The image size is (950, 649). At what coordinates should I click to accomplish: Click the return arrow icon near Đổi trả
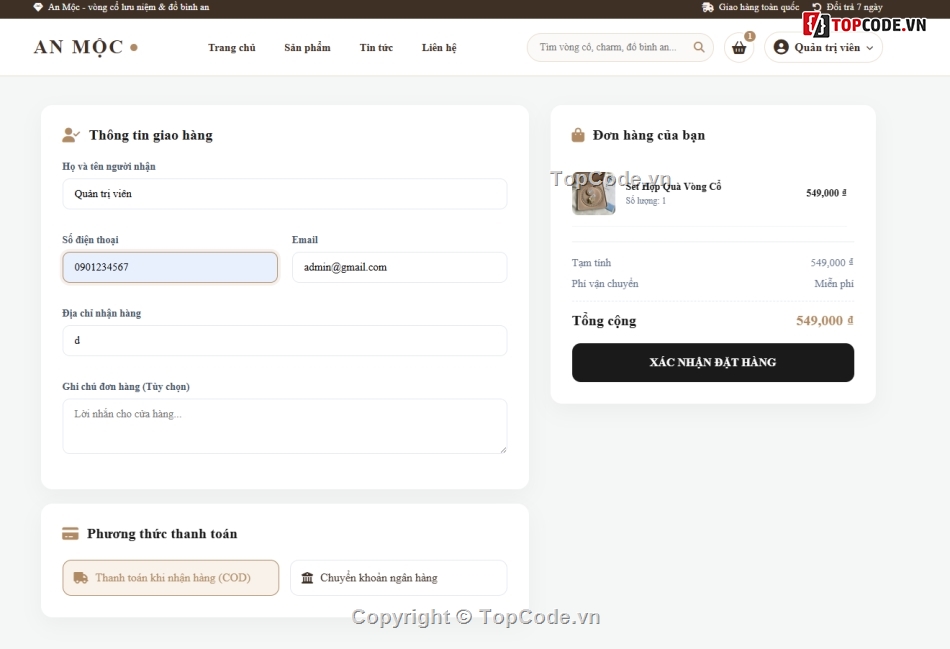(817, 7)
